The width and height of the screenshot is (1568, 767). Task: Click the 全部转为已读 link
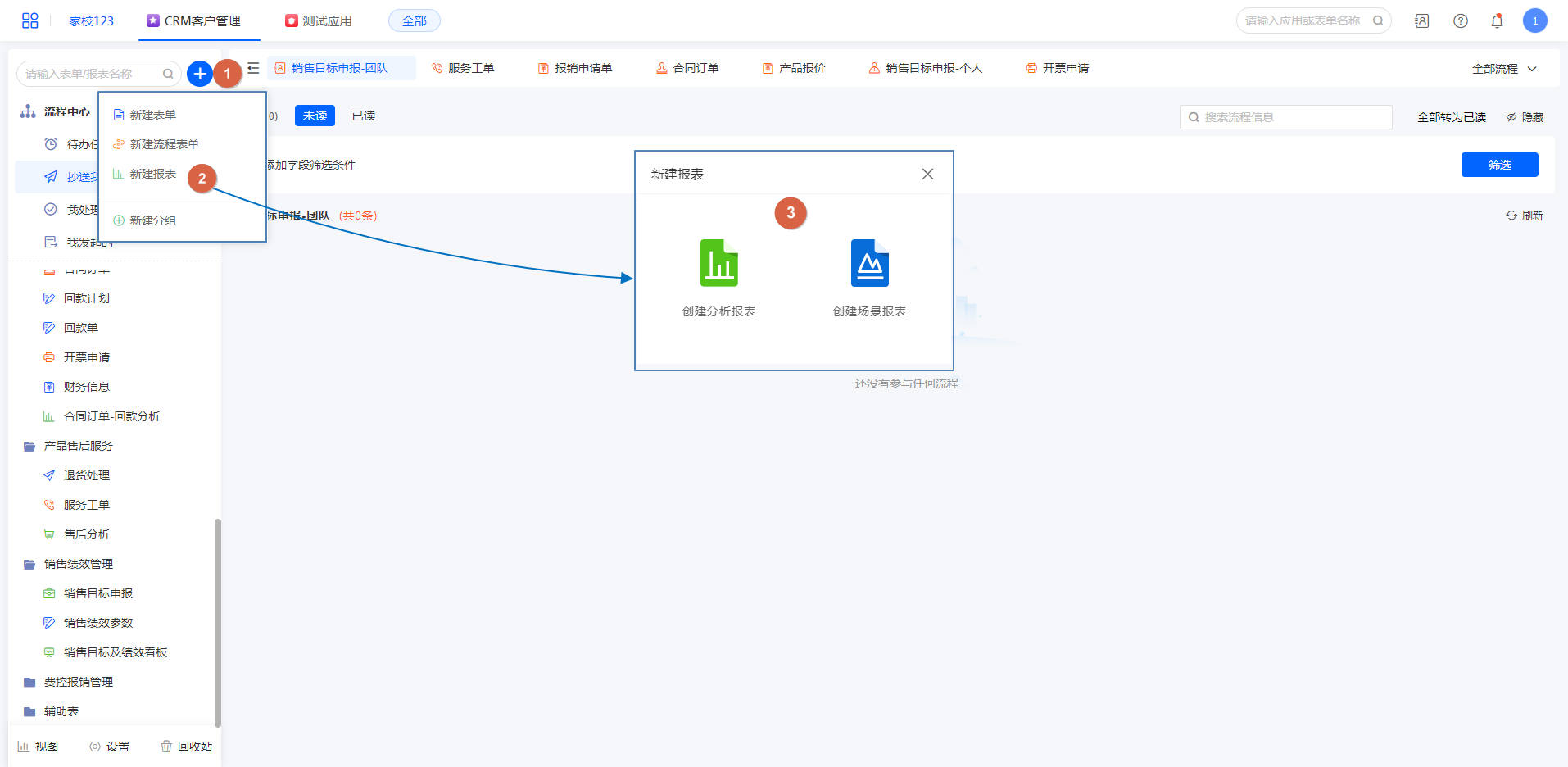tap(1451, 117)
